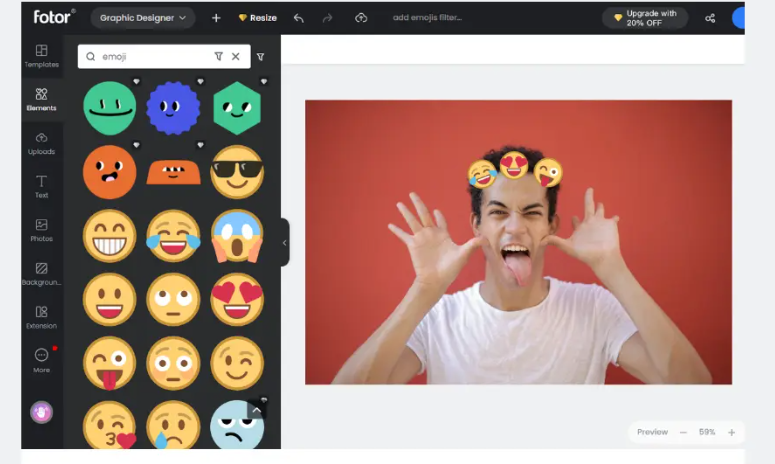The image size is (775, 464).
Task: Click the plus add new design icon
Action: pos(216,18)
